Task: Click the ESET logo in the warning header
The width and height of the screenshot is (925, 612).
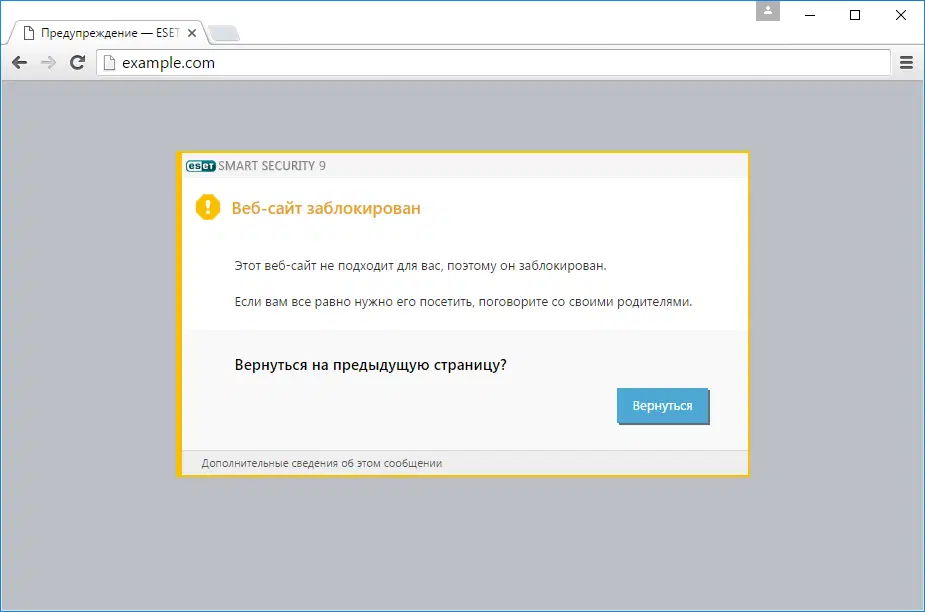Action: 201,166
